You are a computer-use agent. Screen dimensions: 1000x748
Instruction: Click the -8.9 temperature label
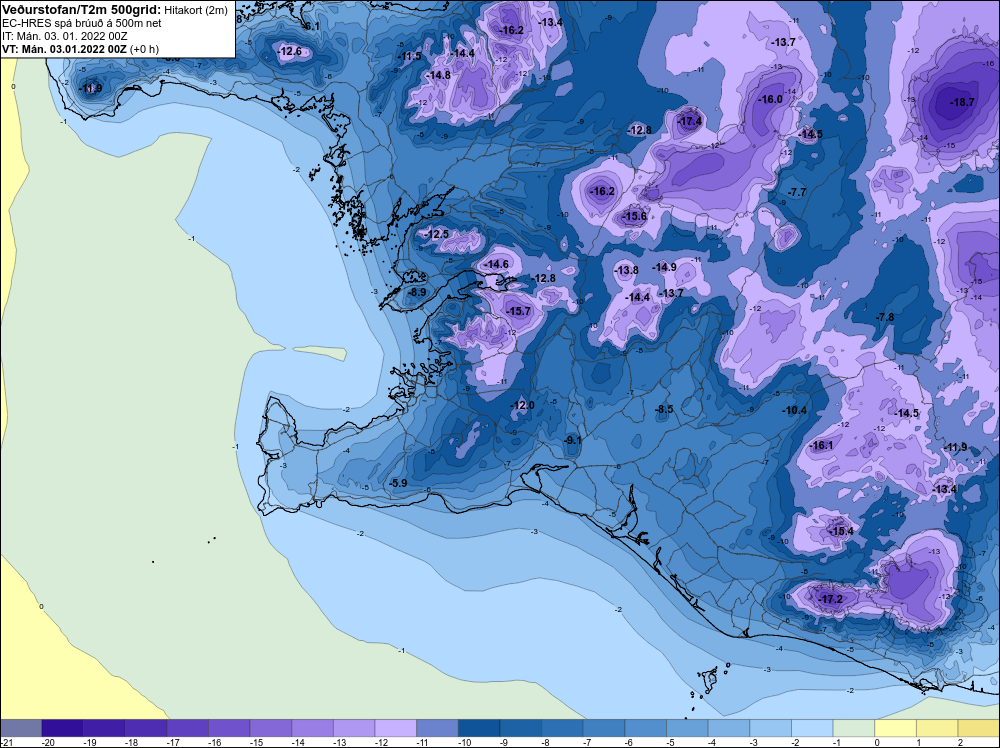point(416,292)
